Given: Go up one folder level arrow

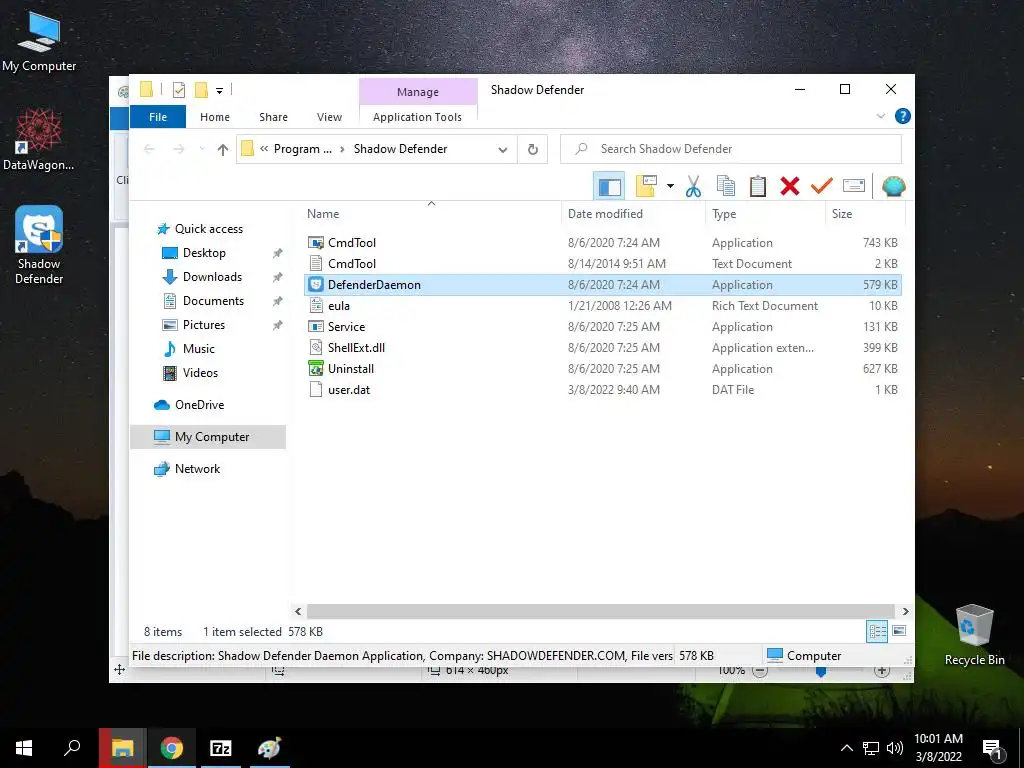Looking at the screenshot, I should (x=223, y=150).
